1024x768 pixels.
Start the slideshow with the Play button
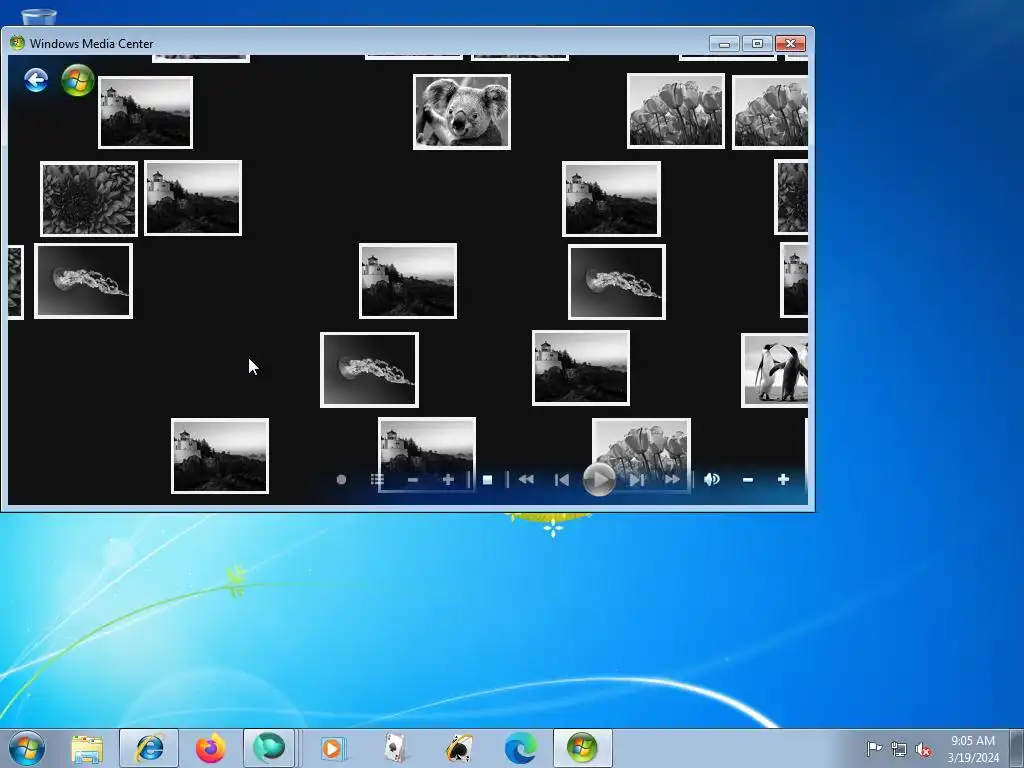[599, 480]
